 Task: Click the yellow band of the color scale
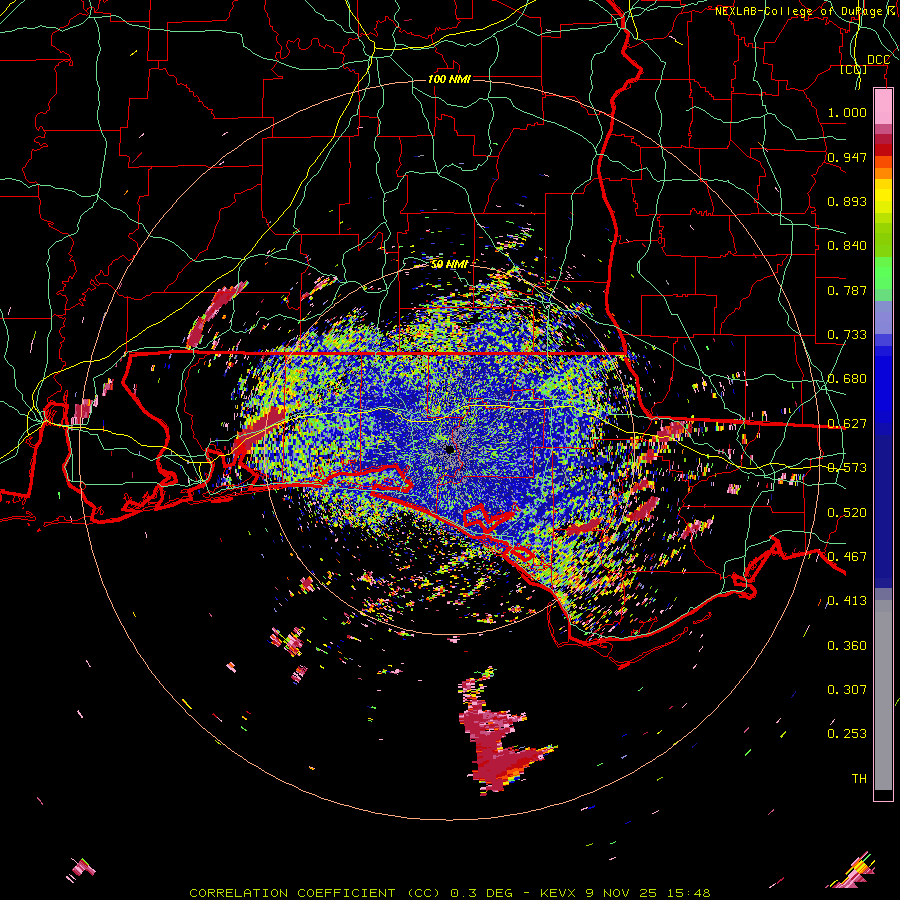click(x=883, y=197)
